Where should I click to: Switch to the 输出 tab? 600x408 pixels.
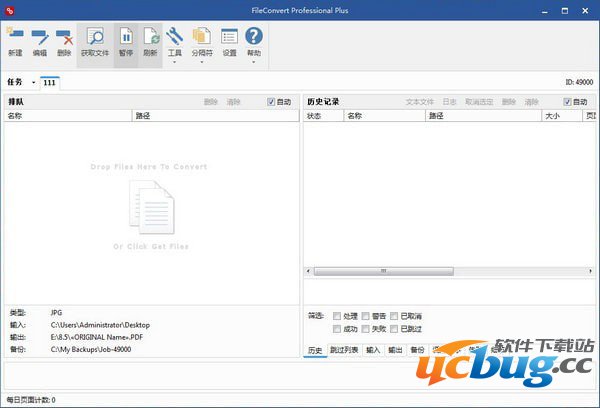point(395,350)
